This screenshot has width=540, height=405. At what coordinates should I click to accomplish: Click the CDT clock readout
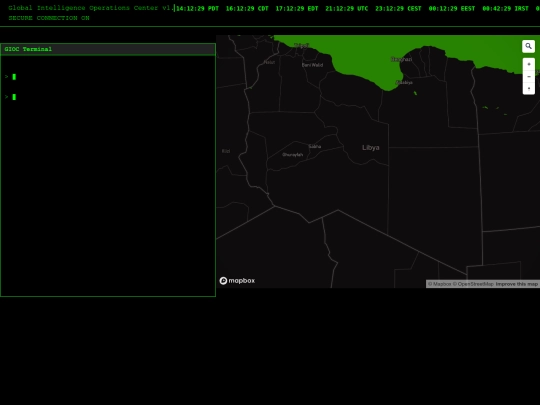pyautogui.click(x=247, y=9)
